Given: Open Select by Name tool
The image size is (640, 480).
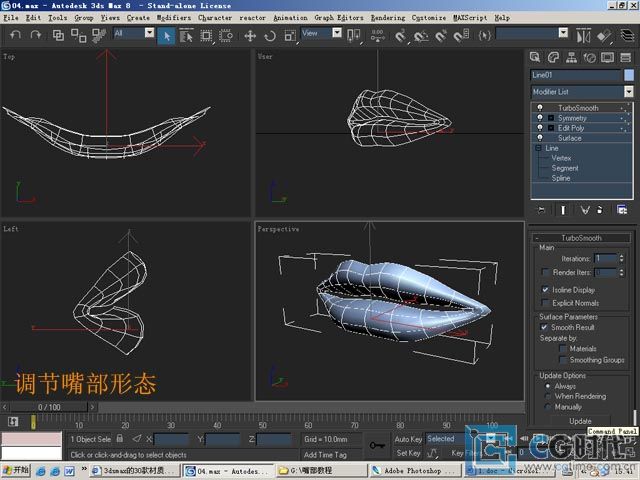Looking at the screenshot, I should (186, 36).
